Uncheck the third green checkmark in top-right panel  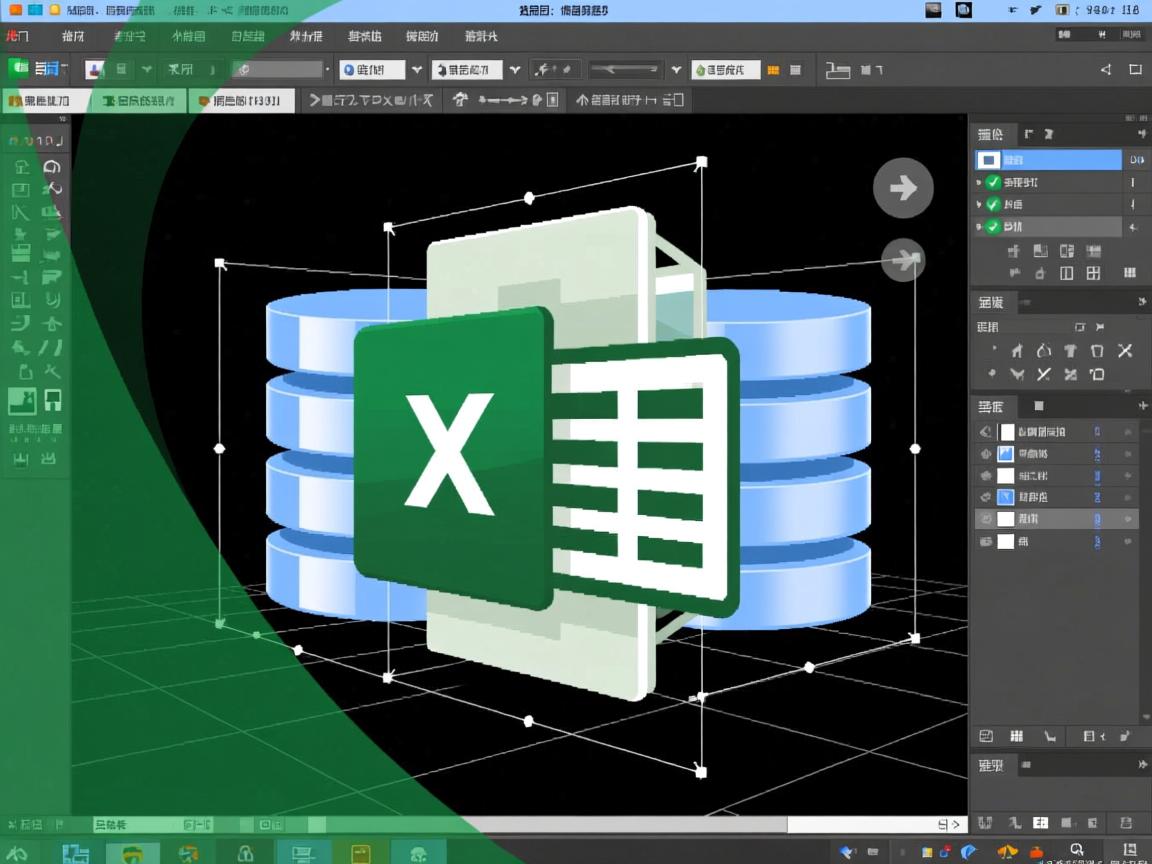tap(993, 227)
